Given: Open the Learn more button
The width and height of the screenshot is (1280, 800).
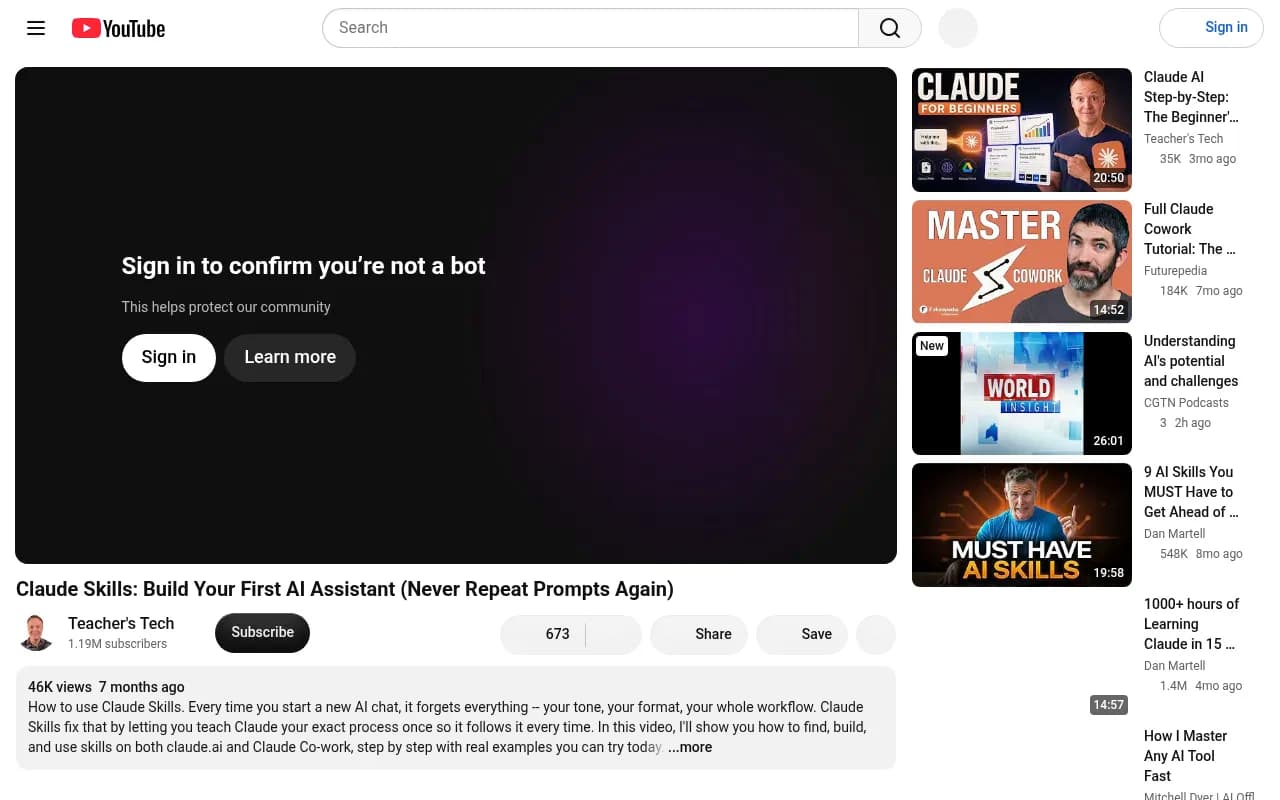Looking at the screenshot, I should [x=290, y=357].
